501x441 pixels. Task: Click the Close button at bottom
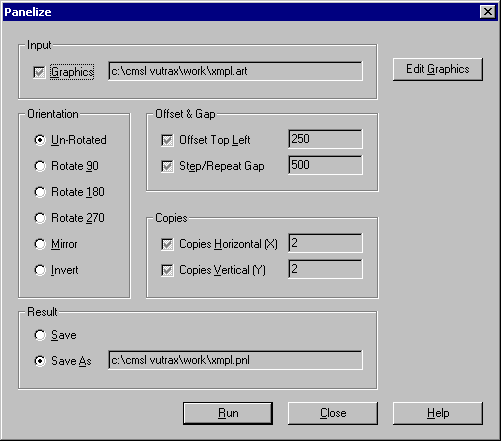(333, 413)
